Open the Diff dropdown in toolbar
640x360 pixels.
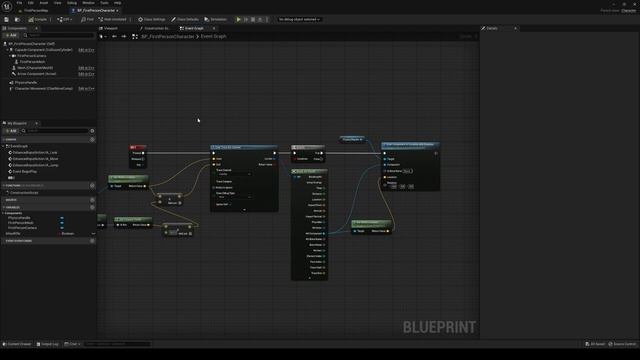click(x=64, y=19)
